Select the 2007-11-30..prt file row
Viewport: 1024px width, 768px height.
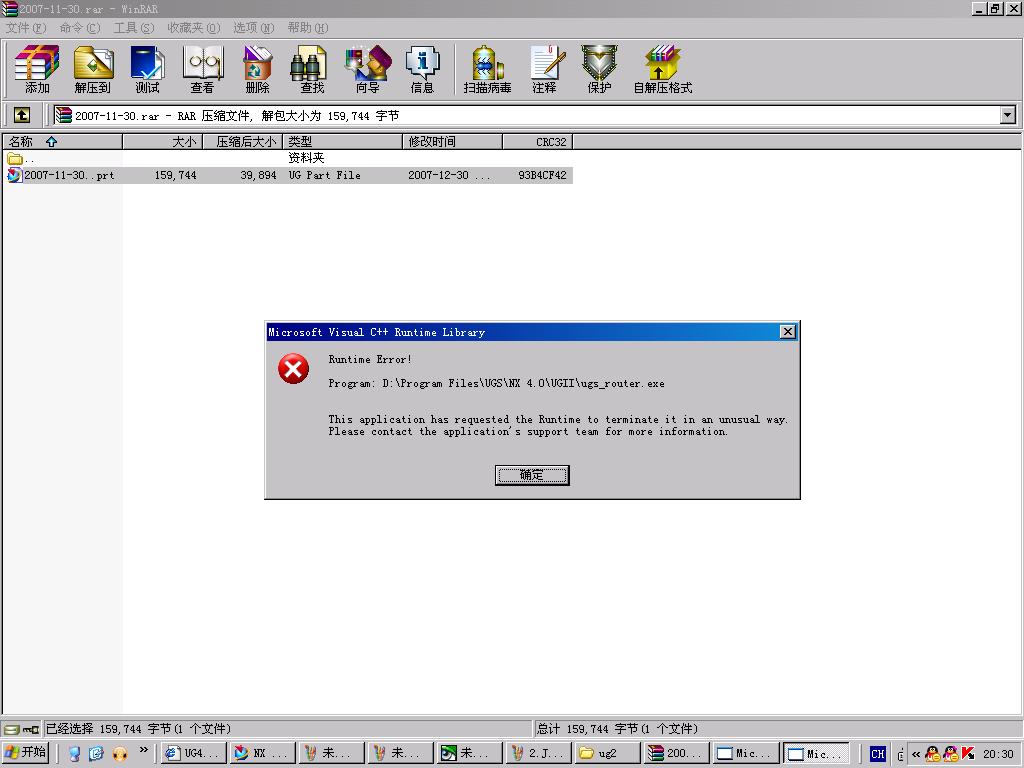[x=289, y=175]
